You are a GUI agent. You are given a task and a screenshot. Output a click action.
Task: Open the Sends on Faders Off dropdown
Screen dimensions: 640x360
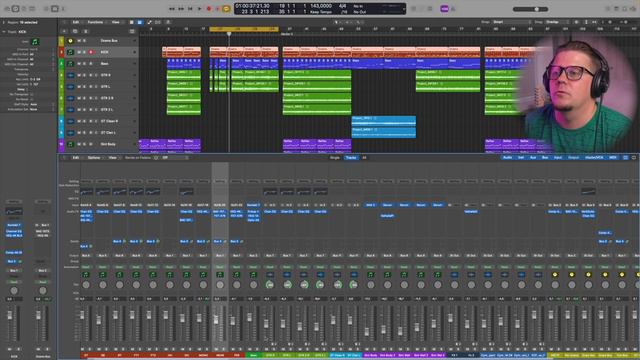175,158
